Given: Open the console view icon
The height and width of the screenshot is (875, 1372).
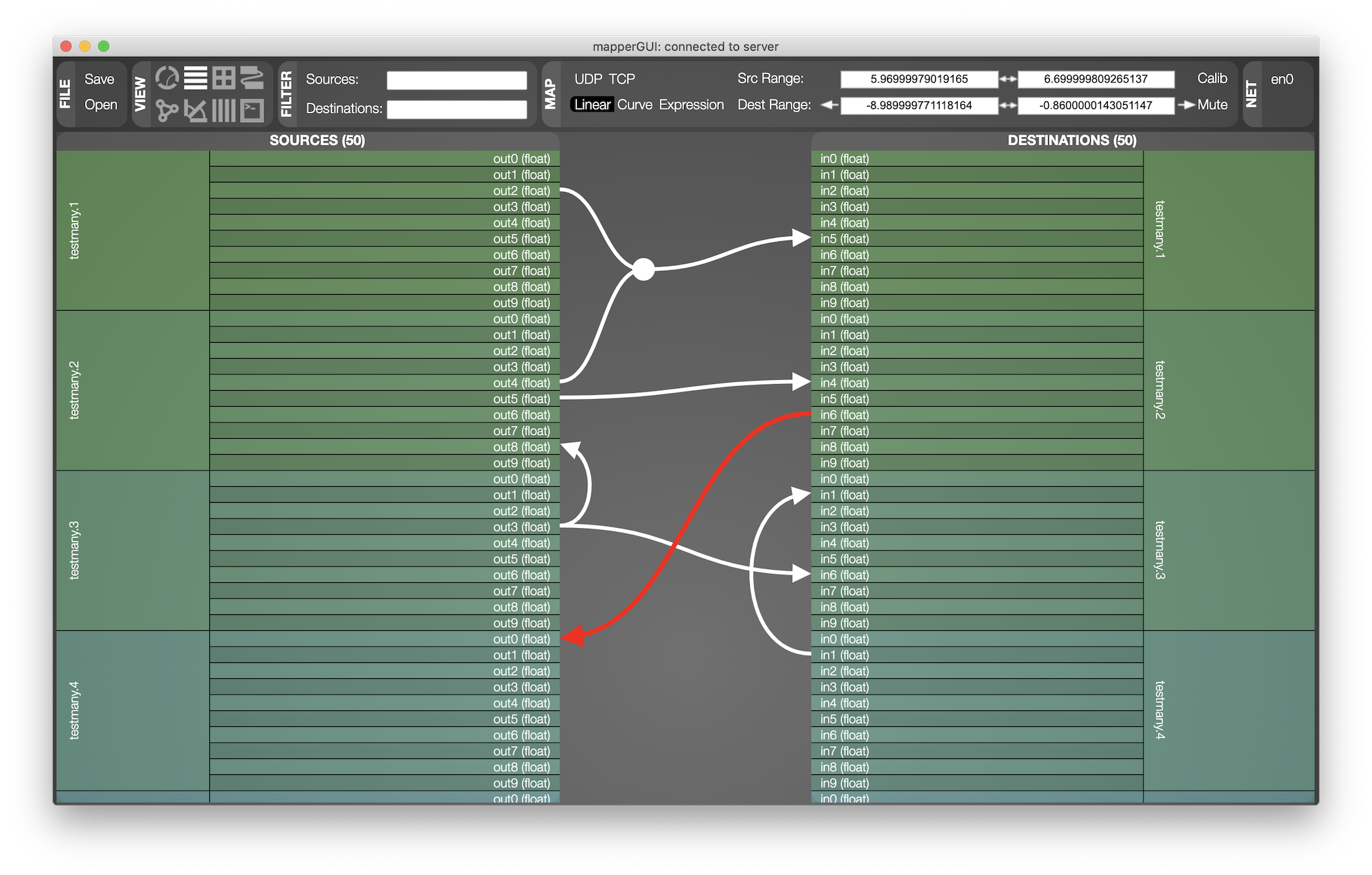Looking at the screenshot, I should (252, 110).
